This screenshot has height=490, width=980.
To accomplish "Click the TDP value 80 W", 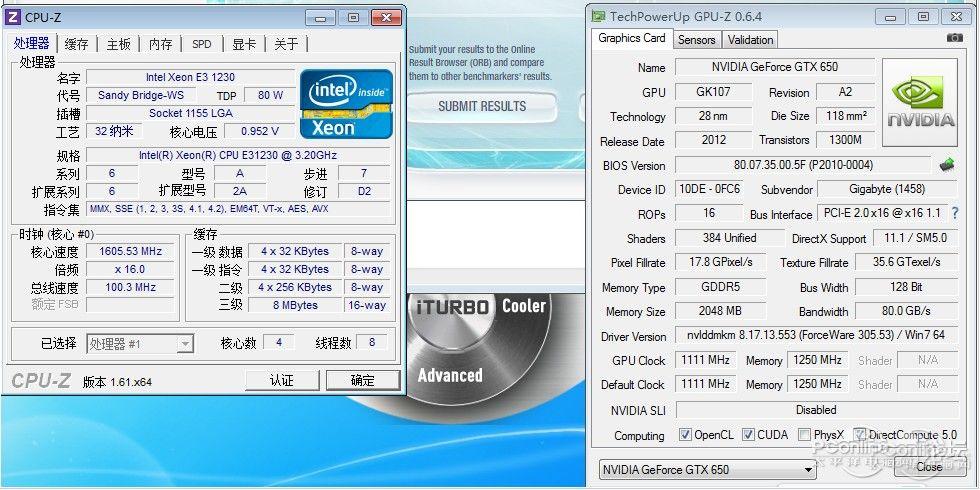I will pos(270,96).
